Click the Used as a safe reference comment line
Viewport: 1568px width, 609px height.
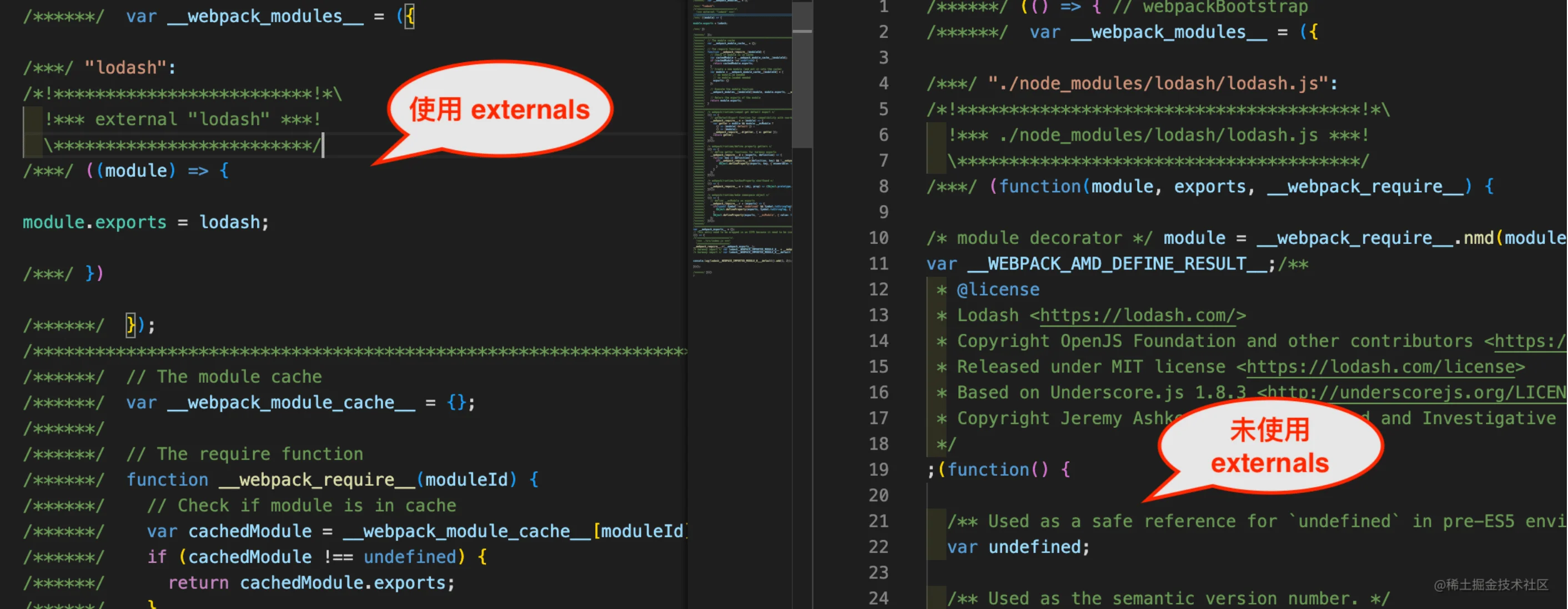point(1257,522)
